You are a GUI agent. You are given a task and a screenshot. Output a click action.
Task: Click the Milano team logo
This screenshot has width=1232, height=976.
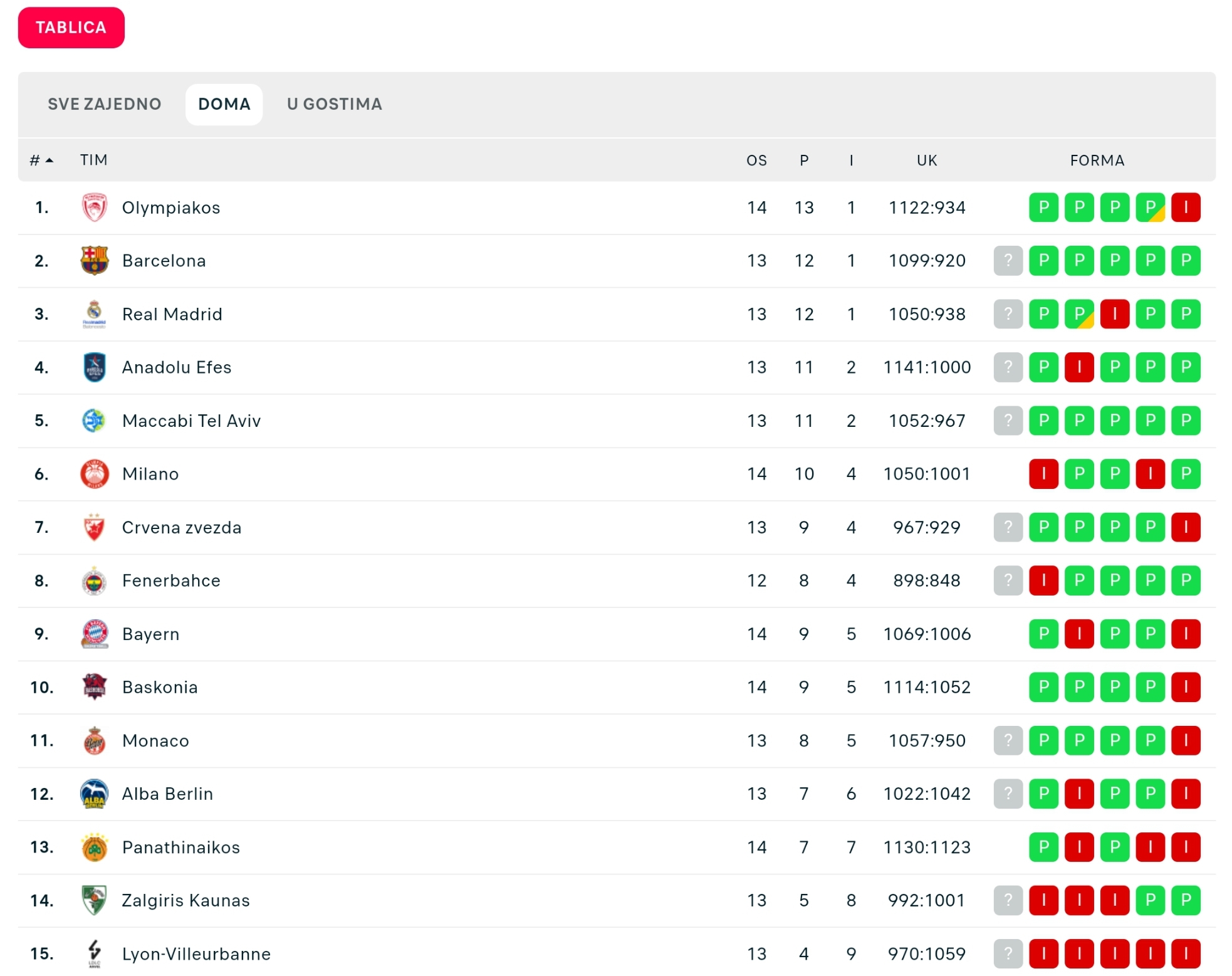point(95,474)
